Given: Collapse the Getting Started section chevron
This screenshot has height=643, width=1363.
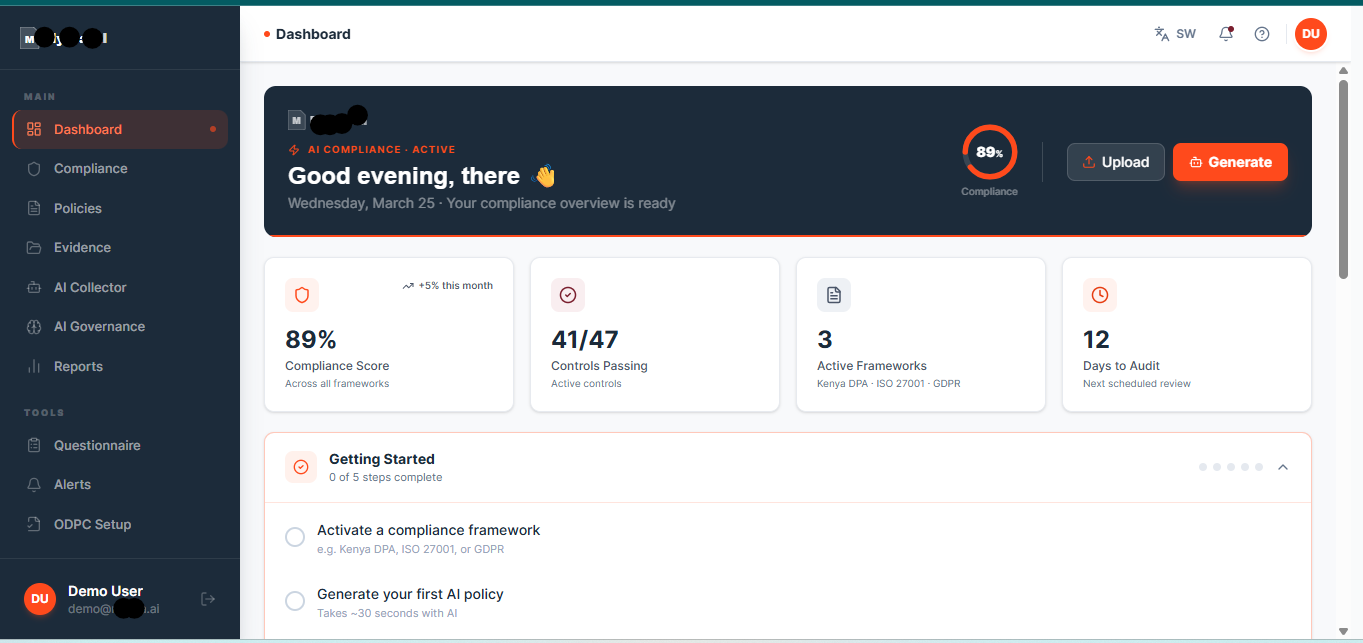Looking at the screenshot, I should (x=1283, y=467).
